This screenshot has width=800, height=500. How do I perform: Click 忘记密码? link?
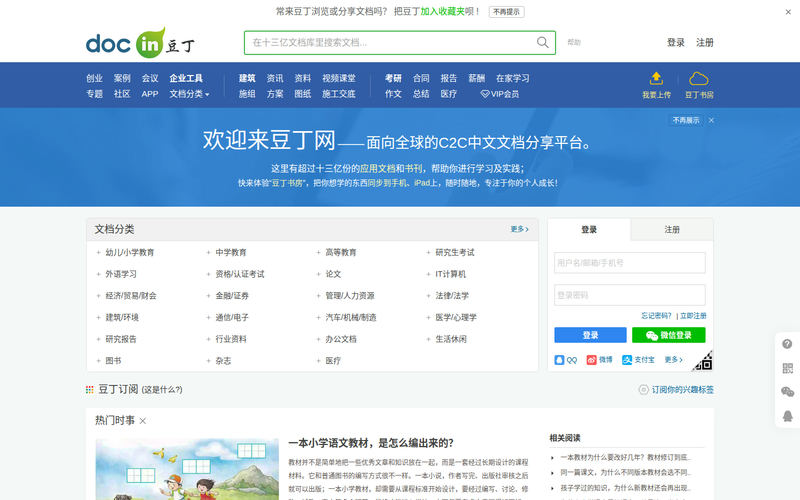point(656,316)
